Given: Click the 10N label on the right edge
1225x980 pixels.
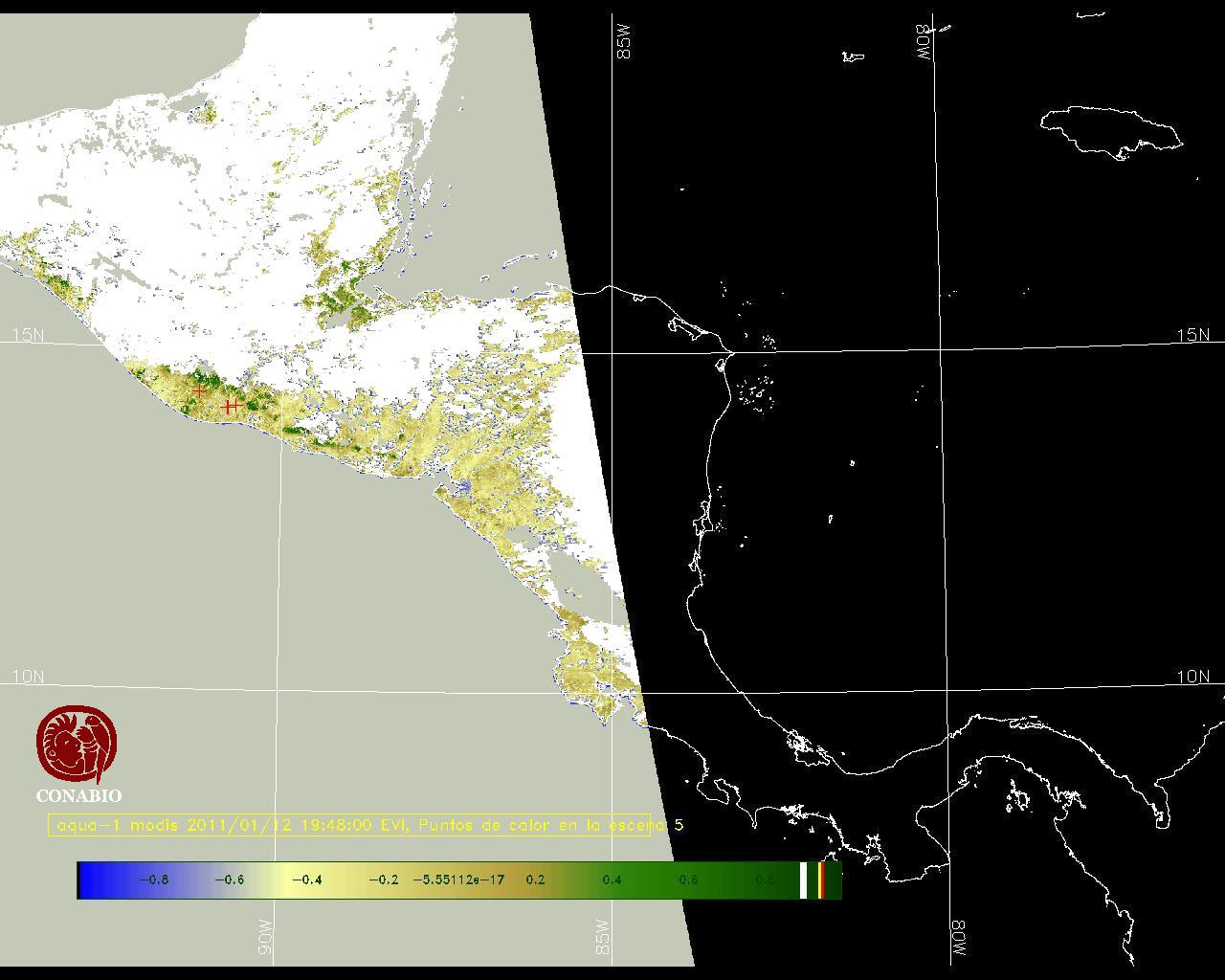Looking at the screenshot, I should [x=1192, y=677].
